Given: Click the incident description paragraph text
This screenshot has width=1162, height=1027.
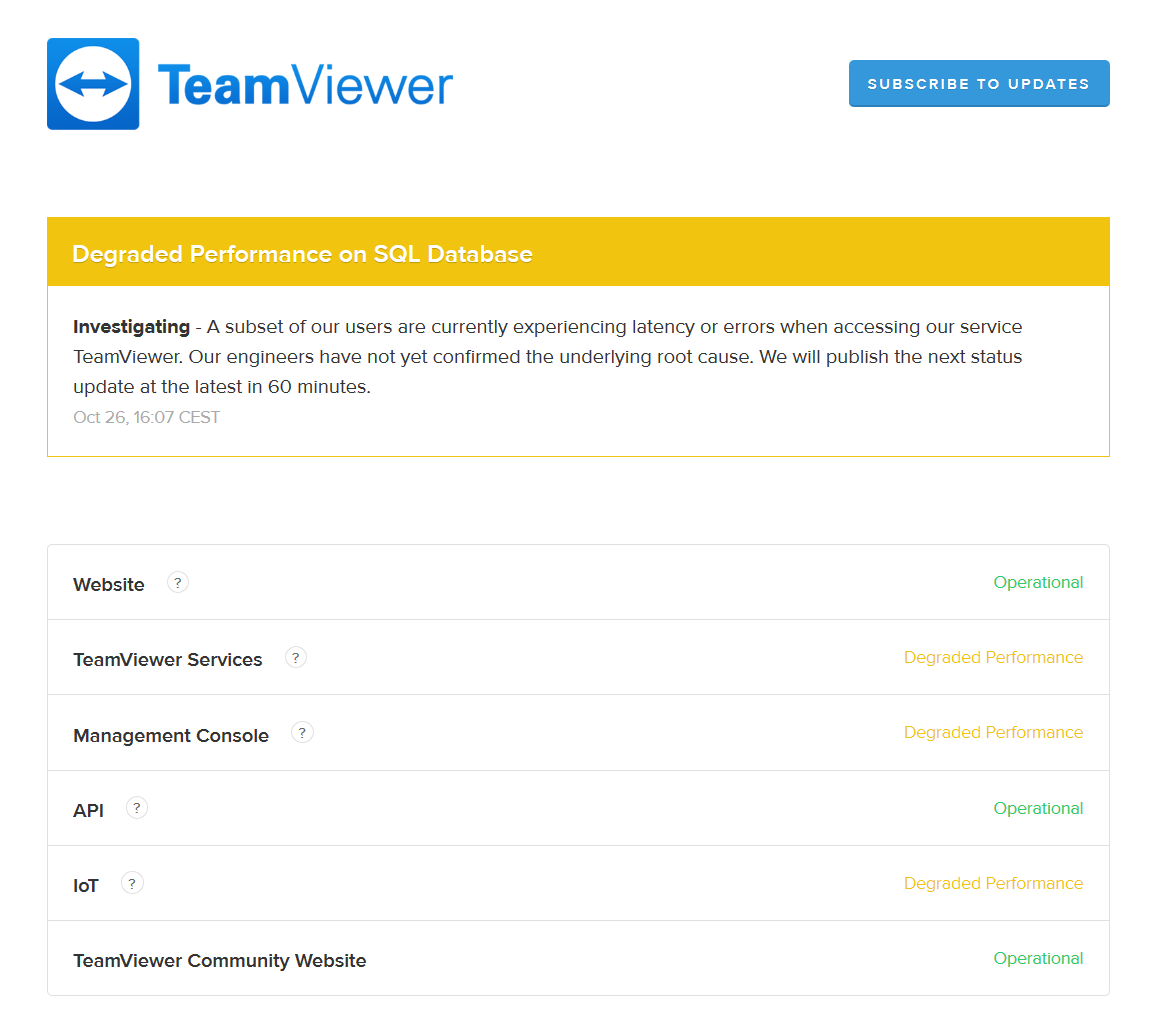Looking at the screenshot, I should [548, 356].
